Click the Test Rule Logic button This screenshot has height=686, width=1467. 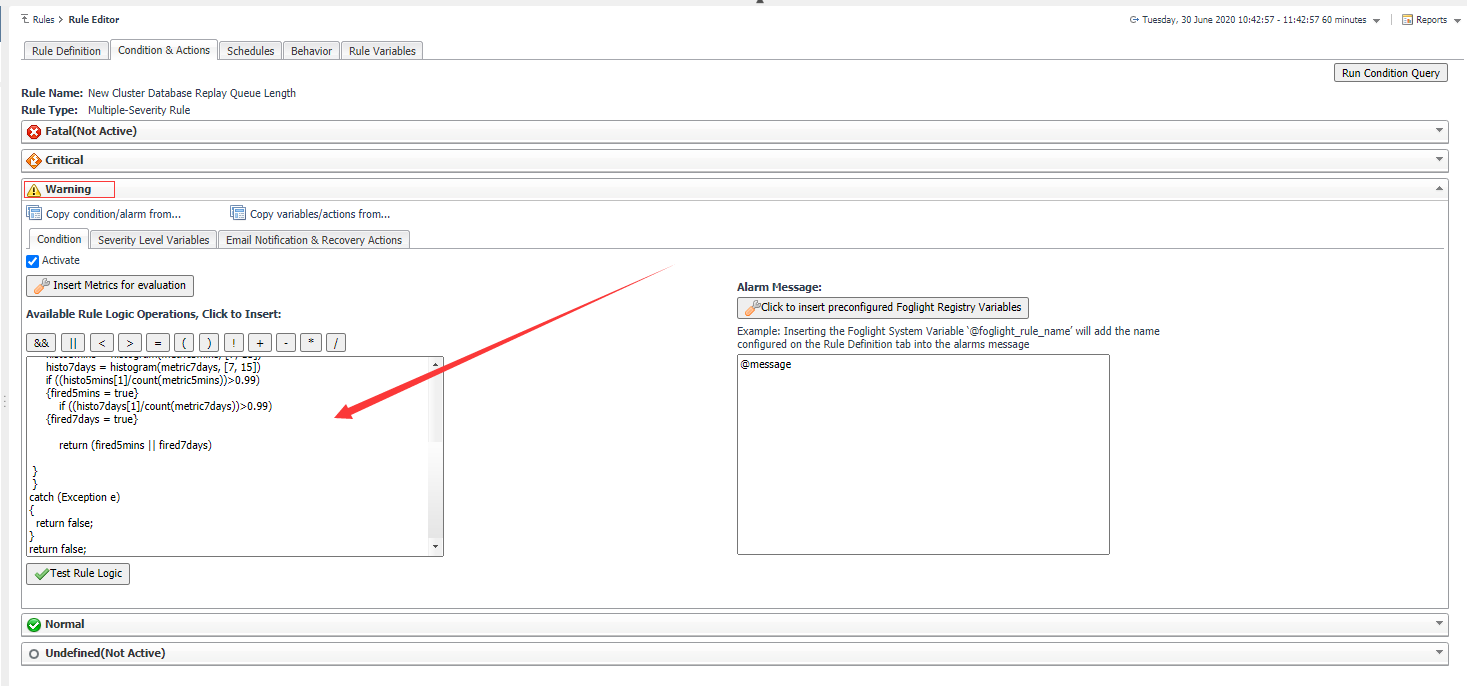pyautogui.click(x=77, y=573)
